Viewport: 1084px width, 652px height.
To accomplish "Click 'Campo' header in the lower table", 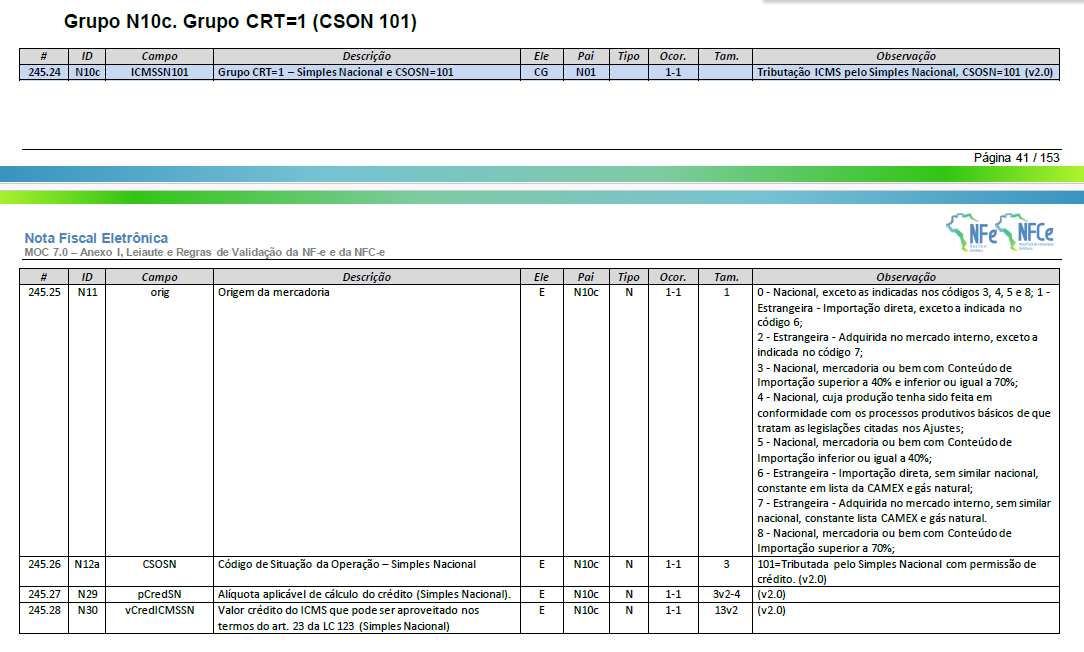I will [159, 277].
